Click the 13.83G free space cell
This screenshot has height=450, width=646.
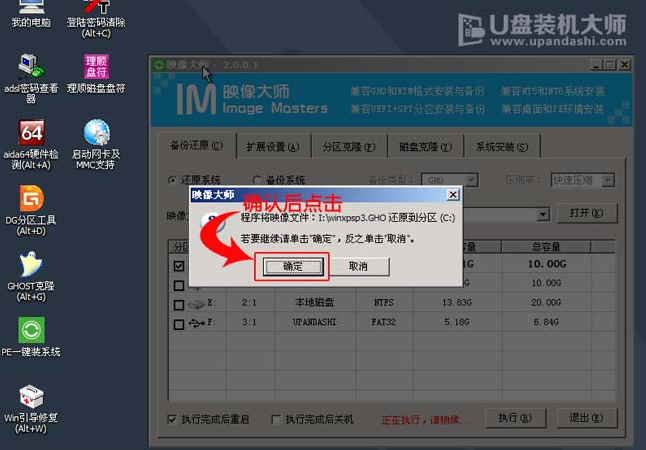point(456,302)
